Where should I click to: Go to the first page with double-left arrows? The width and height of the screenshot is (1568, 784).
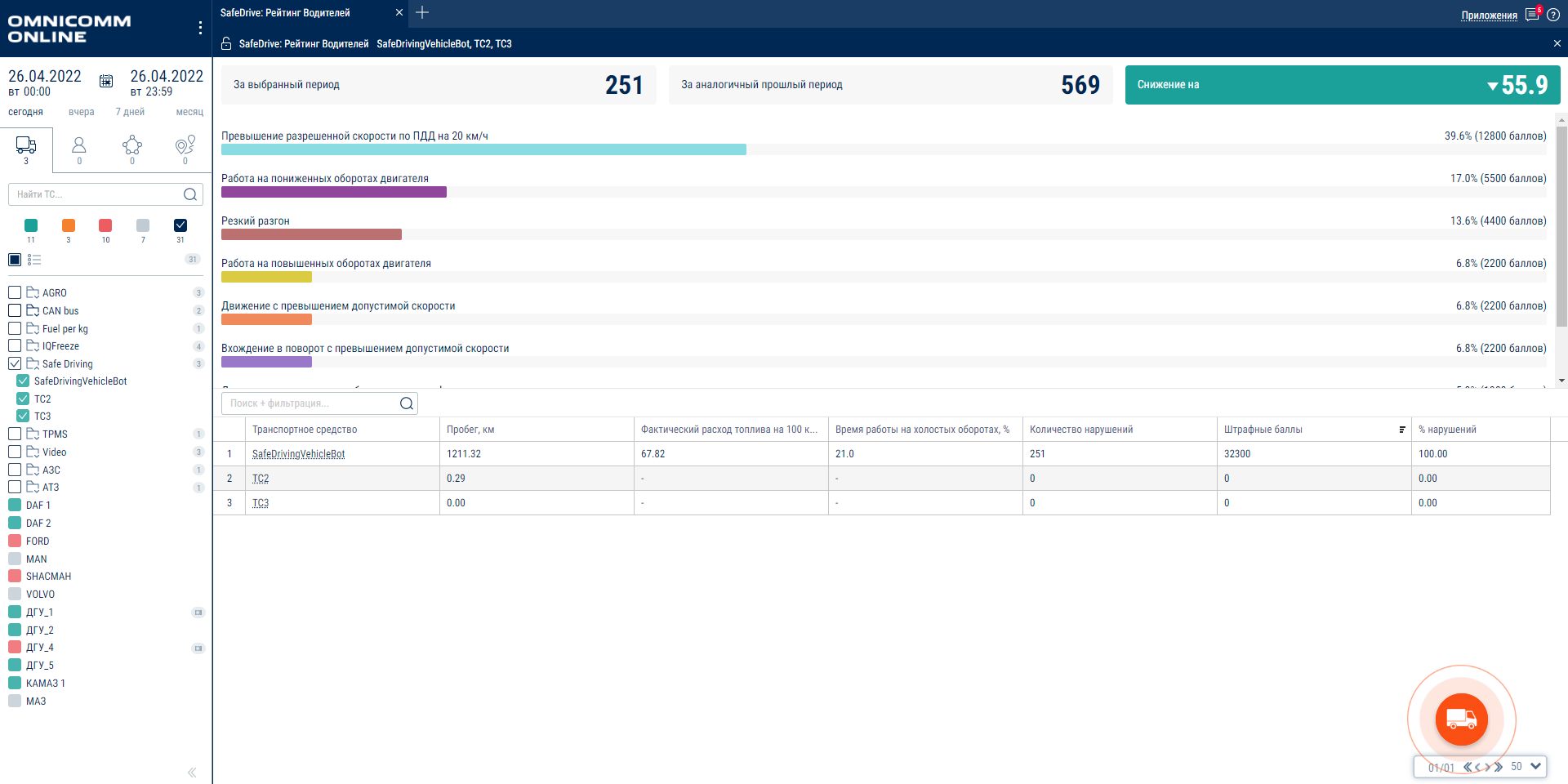(1468, 767)
